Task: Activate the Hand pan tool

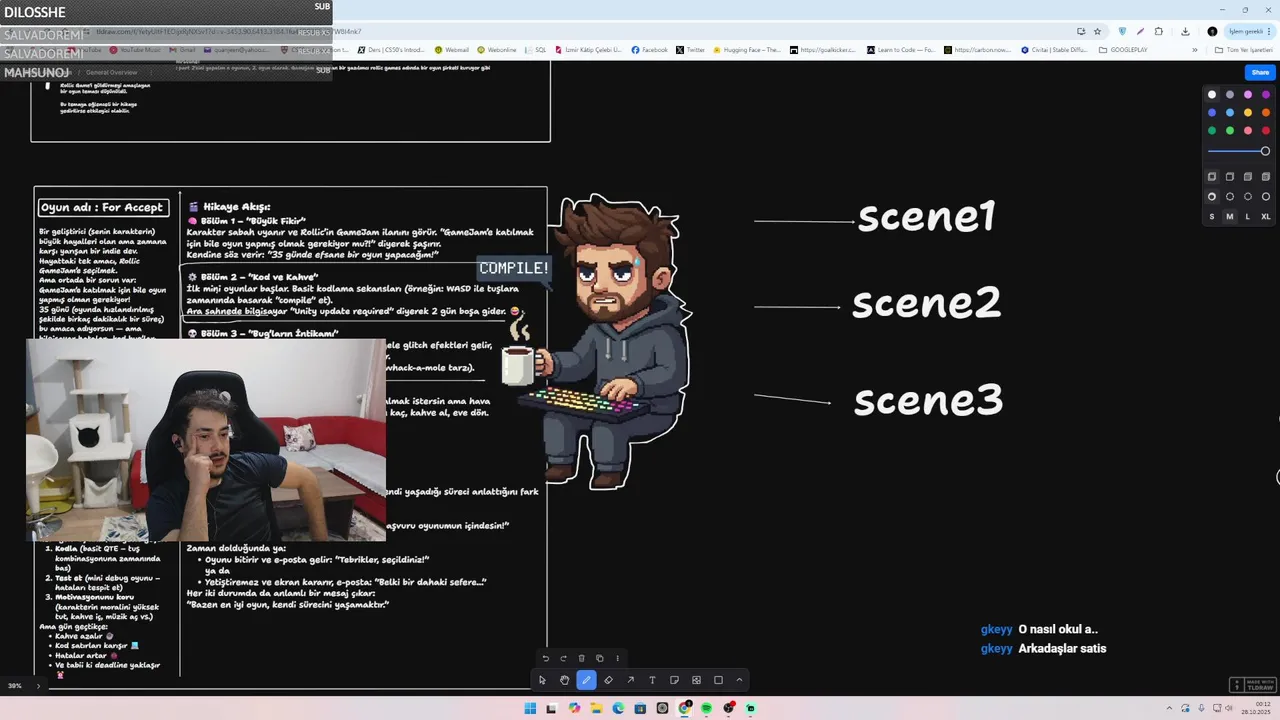Action: 564,680
